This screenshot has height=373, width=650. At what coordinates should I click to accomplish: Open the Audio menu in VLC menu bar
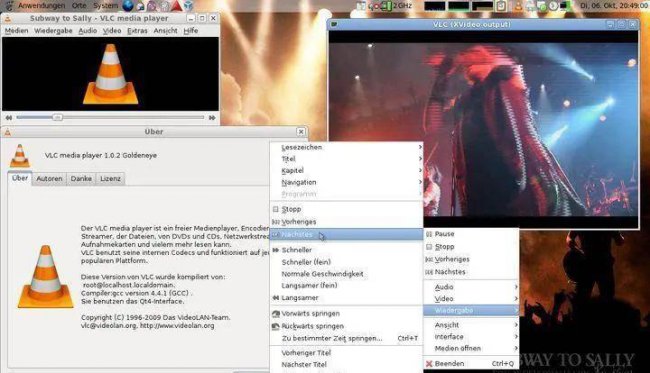pos(87,31)
